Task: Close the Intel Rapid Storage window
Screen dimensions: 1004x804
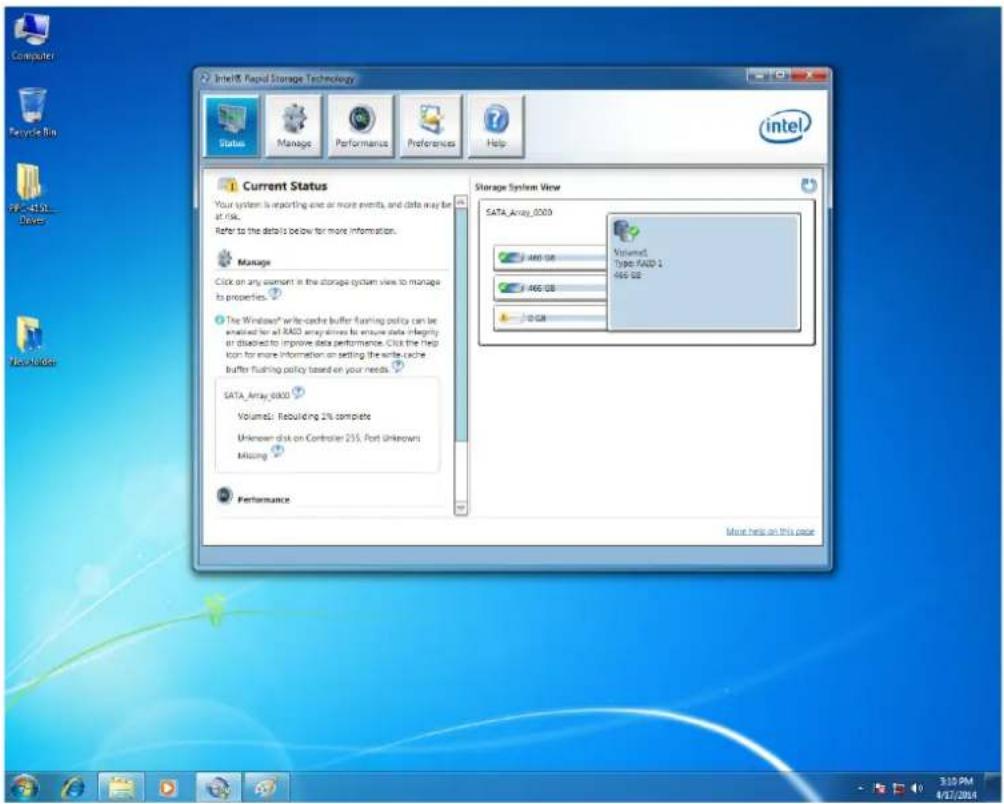Action: point(809,76)
